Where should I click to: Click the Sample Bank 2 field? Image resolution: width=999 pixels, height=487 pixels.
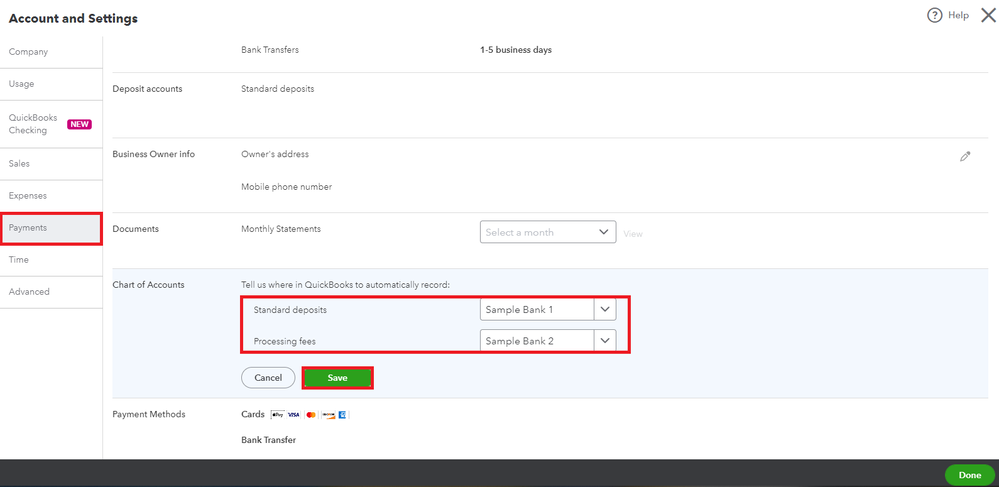[536, 341]
